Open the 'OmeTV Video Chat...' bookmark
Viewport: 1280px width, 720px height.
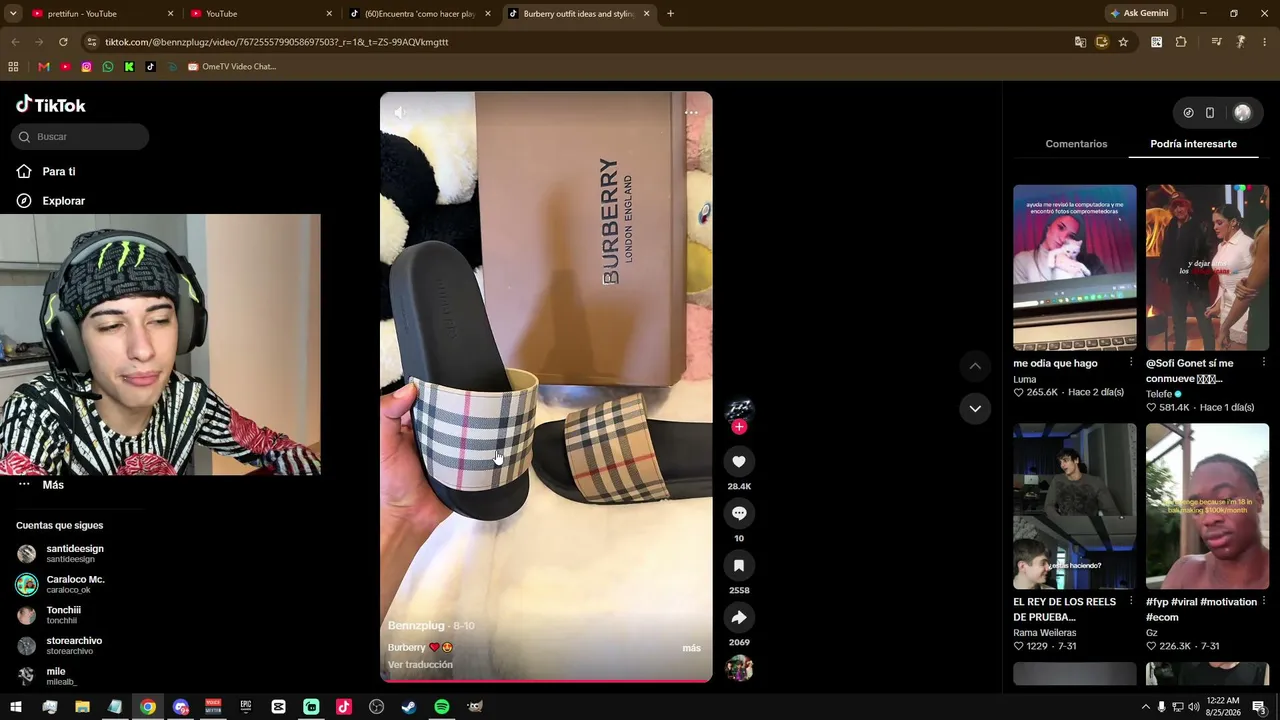coord(232,67)
